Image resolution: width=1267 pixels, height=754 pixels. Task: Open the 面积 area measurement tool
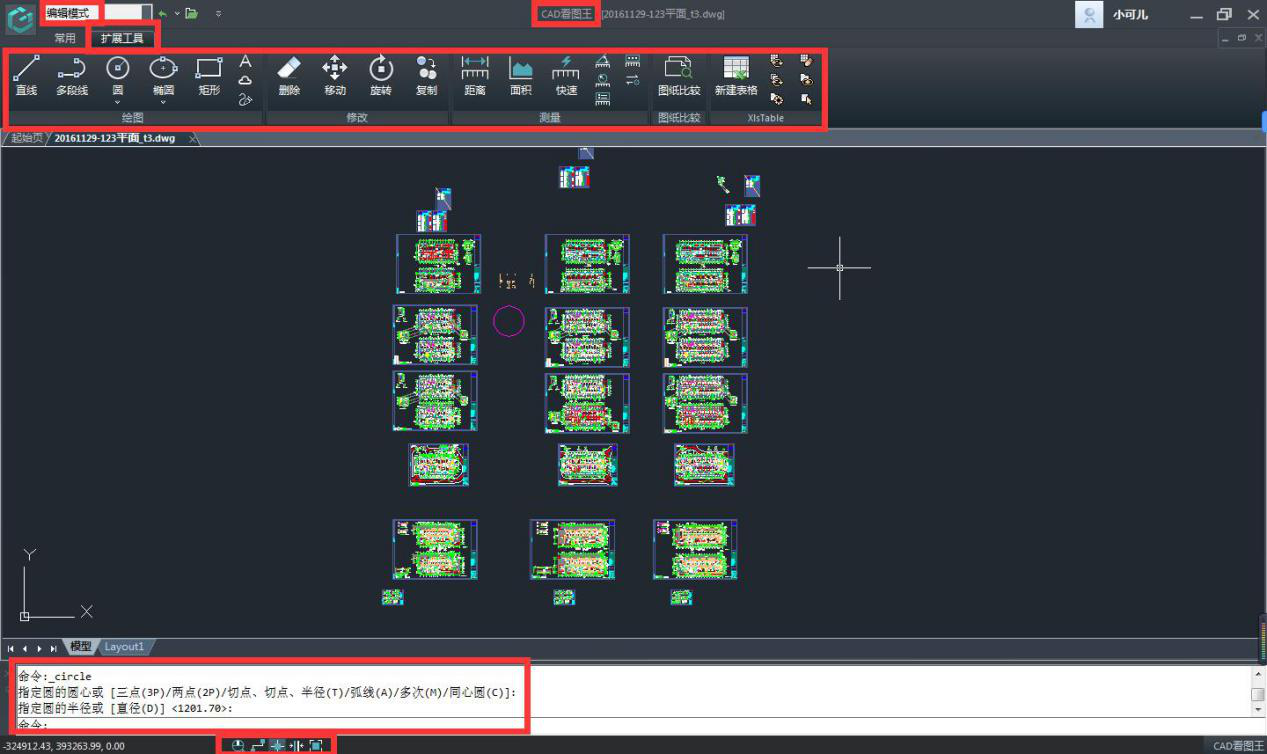520,76
